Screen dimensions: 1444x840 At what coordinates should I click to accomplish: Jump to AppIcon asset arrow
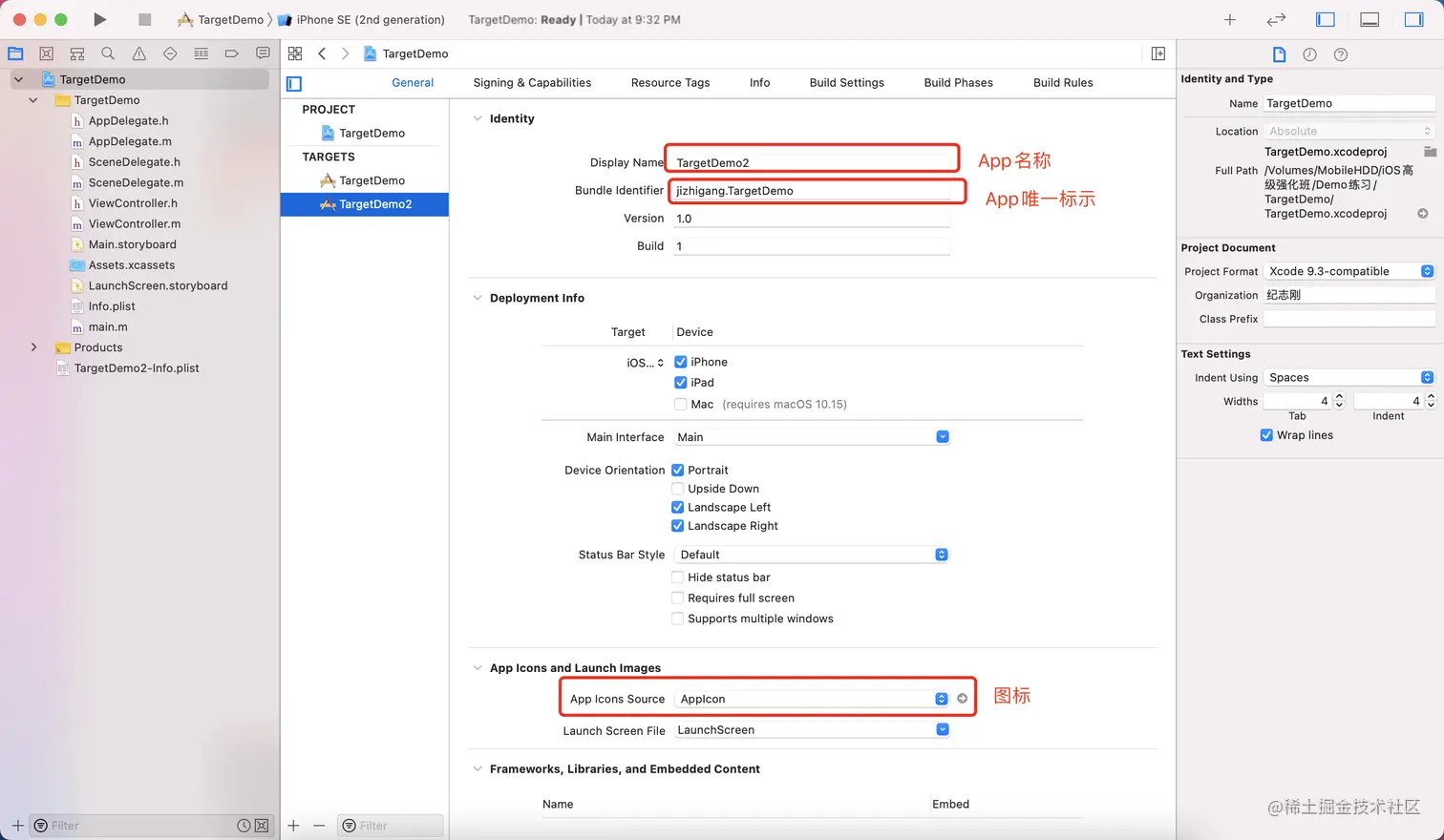click(x=962, y=699)
